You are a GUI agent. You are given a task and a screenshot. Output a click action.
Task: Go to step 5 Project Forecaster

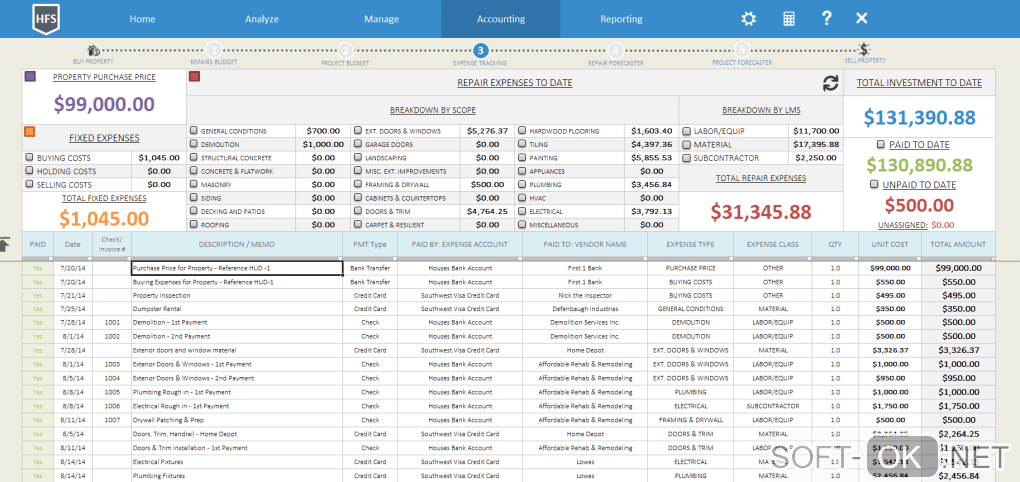click(741, 50)
